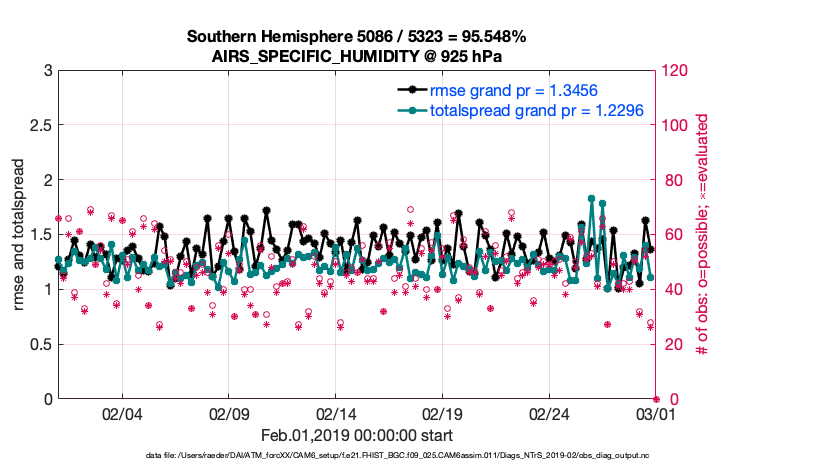830x470 pixels.
Task: Click the 02/04 date tick label
Action: [122, 414]
